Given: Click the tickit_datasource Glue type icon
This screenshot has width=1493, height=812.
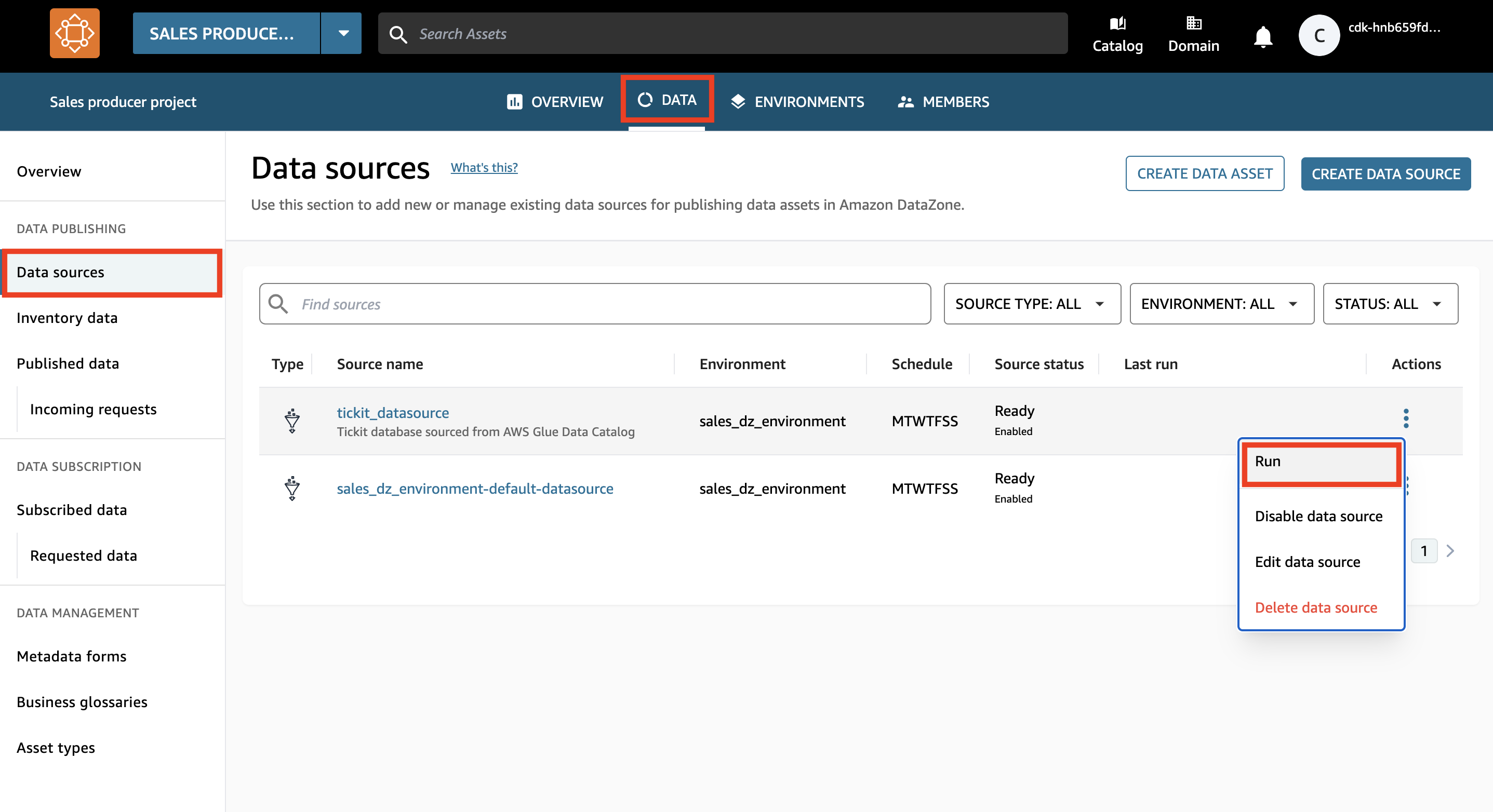Looking at the screenshot, I should pos(292,421).
